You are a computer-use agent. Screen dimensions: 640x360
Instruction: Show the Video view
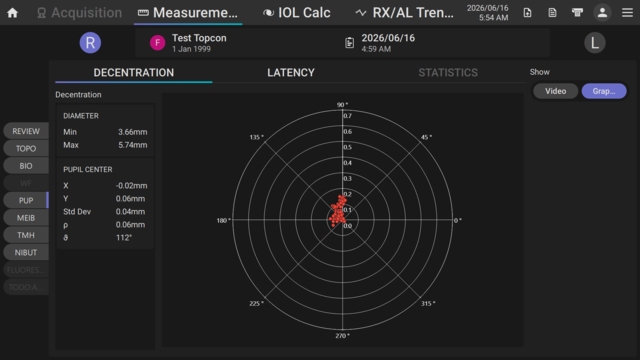click(556, 91)
